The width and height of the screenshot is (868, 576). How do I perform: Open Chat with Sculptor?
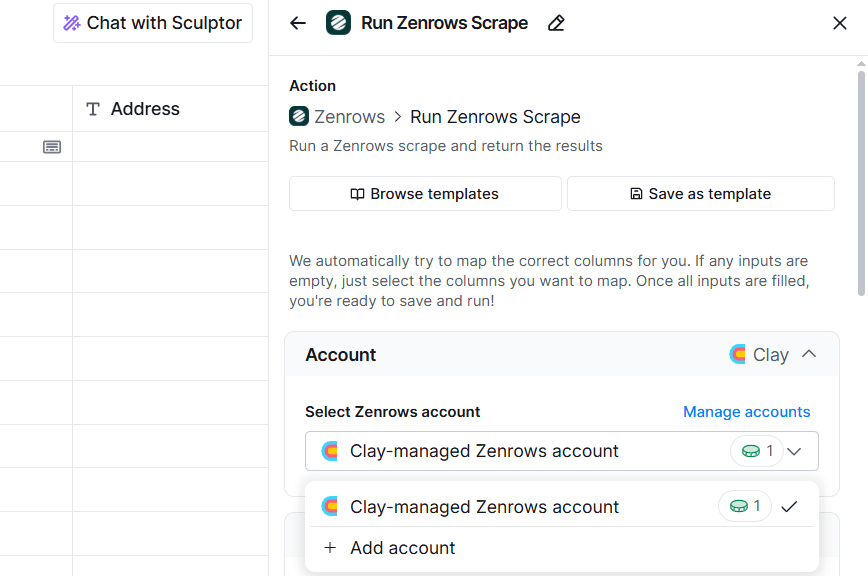(x=153, y=23)
